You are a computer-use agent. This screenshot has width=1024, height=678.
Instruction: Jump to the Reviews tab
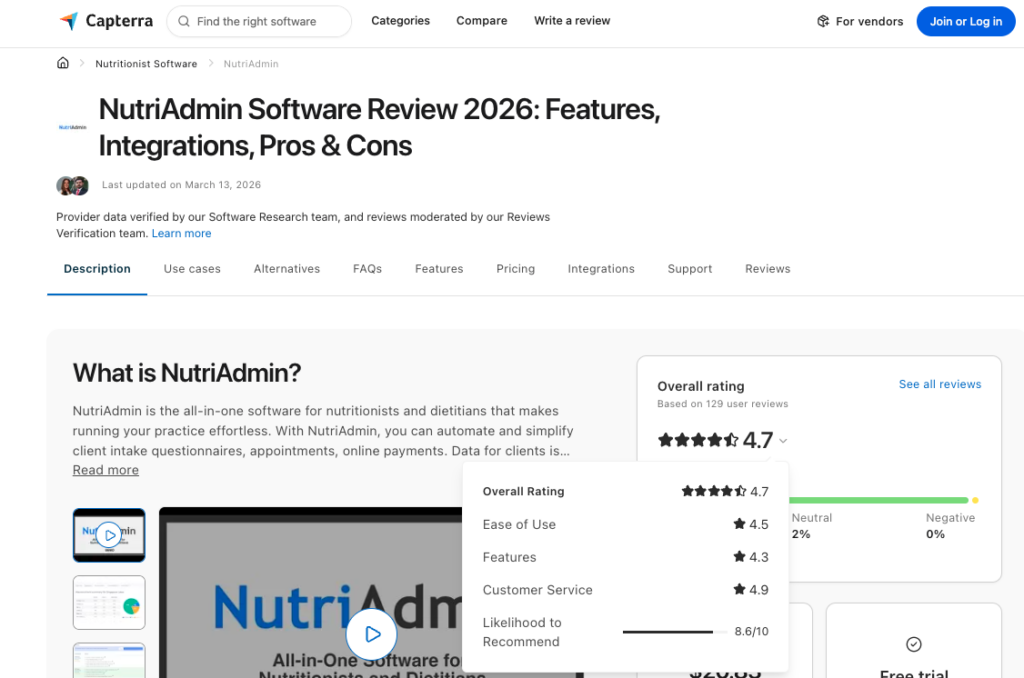coord(767,268)
